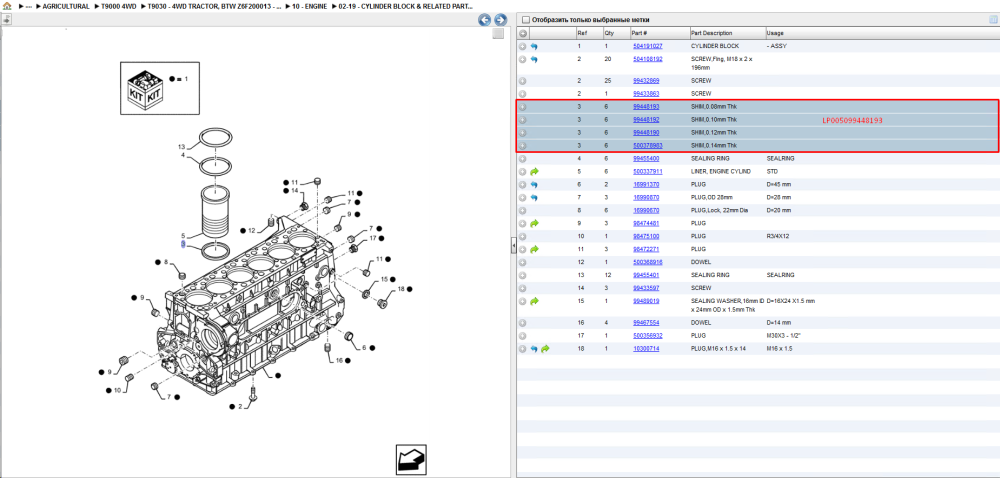
Task: Go to the home page icon
Action: 6,6
